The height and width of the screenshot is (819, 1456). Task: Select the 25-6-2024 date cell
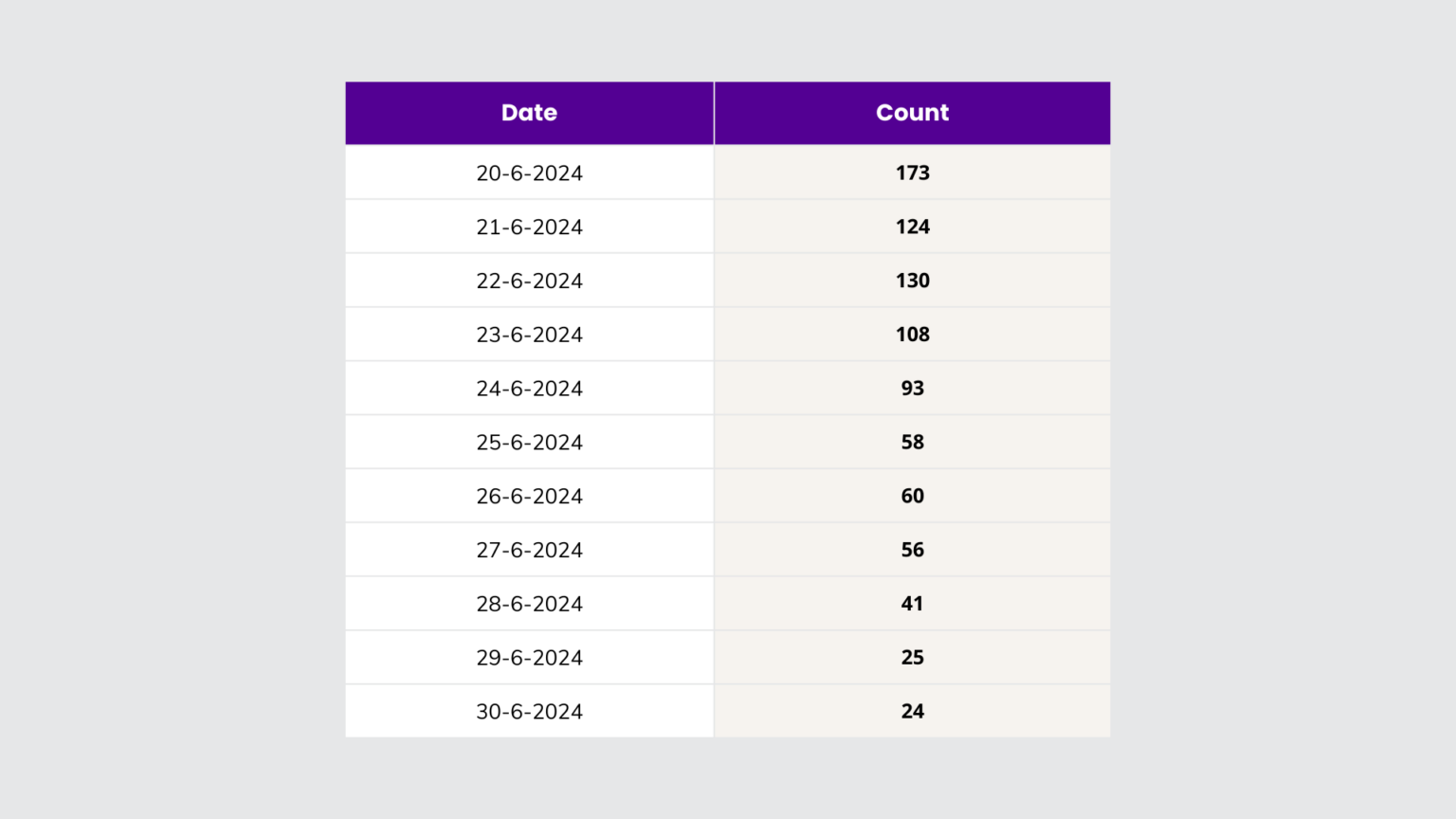pos(529,443)
